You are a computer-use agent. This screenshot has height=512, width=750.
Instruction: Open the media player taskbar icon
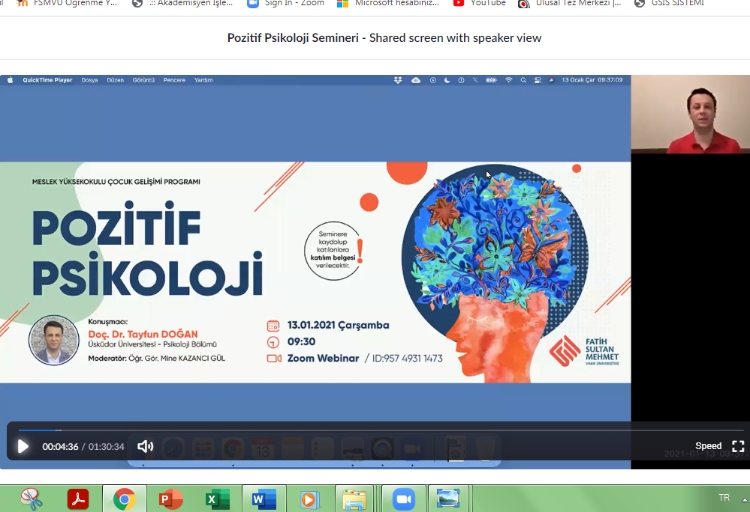point(309,498)
